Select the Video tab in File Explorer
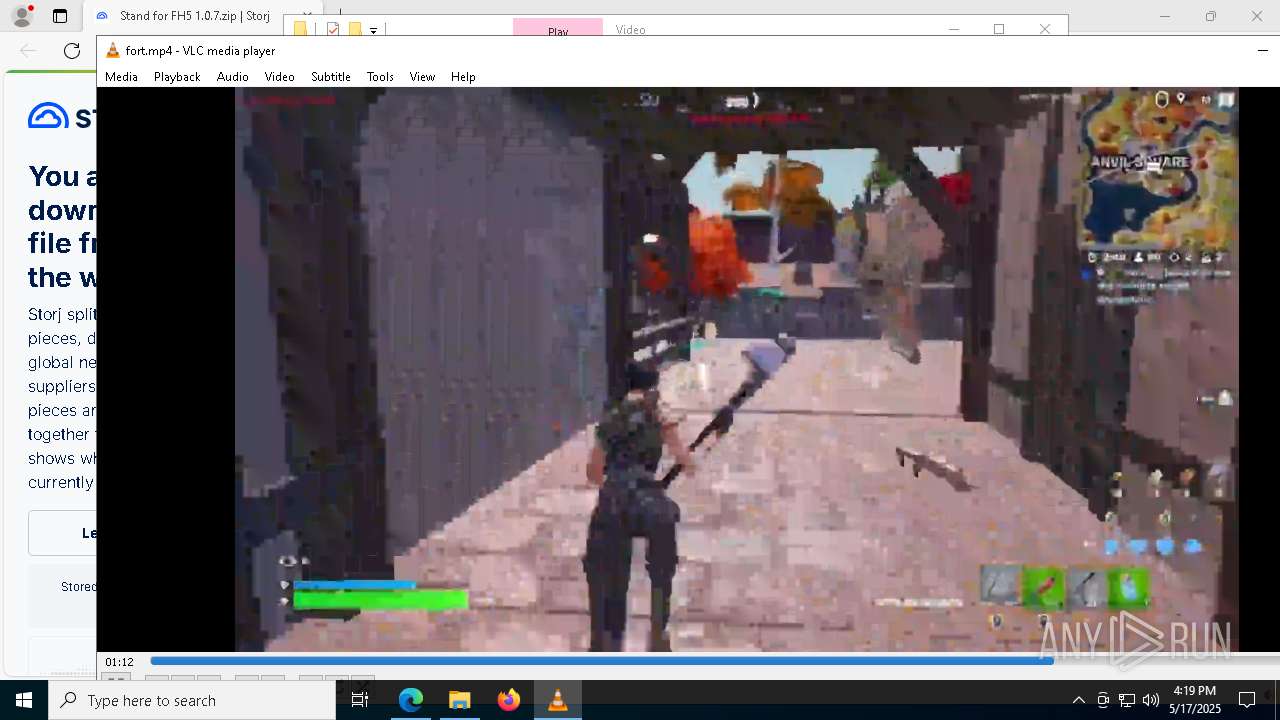The height and width of the screenshot is (720, 1280). 630,29
